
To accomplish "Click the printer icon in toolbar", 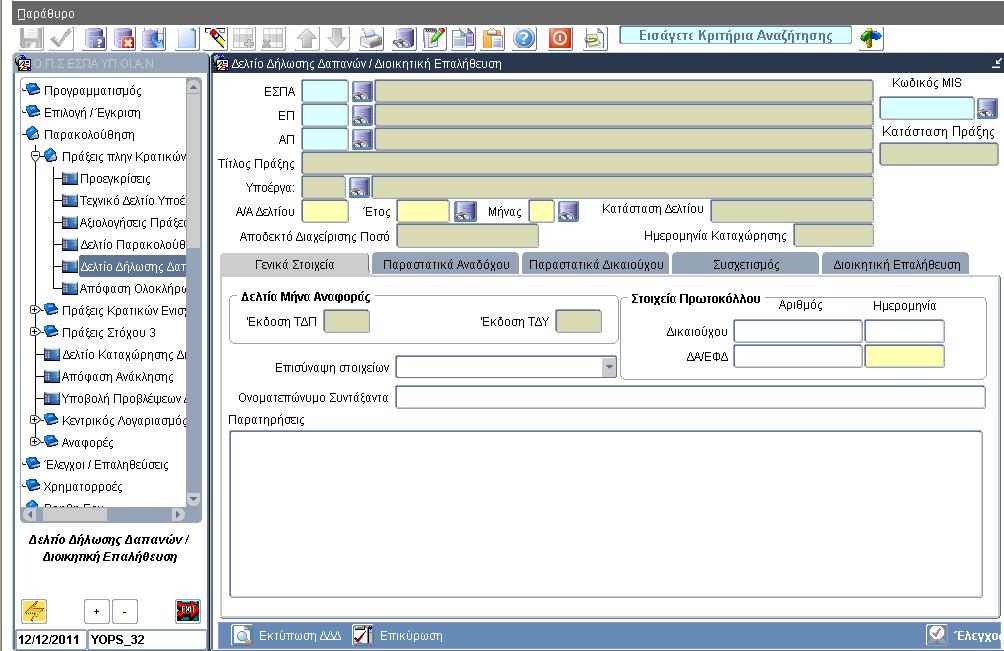I will (371, 39).
